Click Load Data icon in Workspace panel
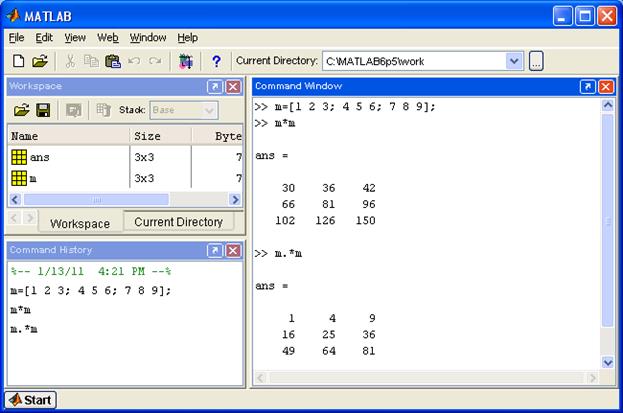The image size is (623, 413). pyautogui.click(x=21, y=110)
